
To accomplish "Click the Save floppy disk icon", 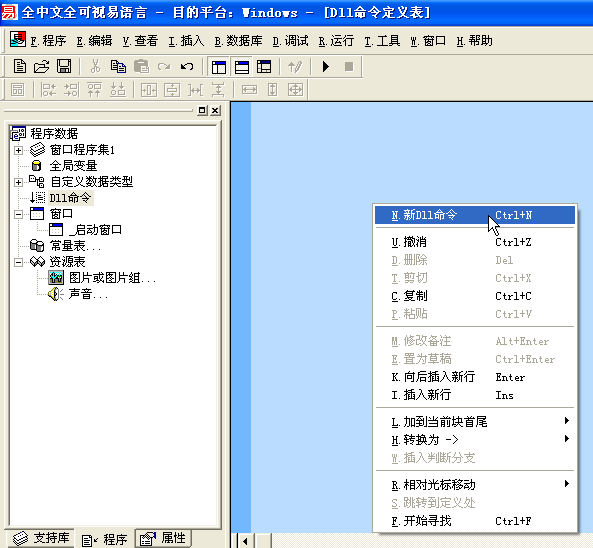I will click(x=64, y=67).
